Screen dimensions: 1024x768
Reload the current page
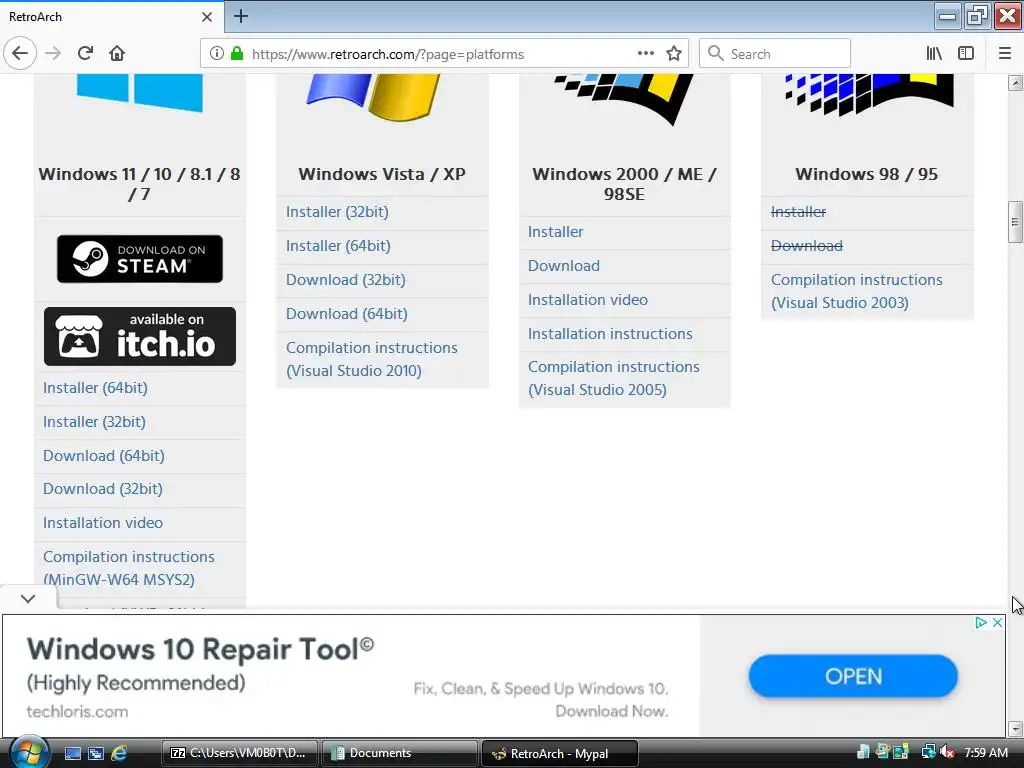85,54
